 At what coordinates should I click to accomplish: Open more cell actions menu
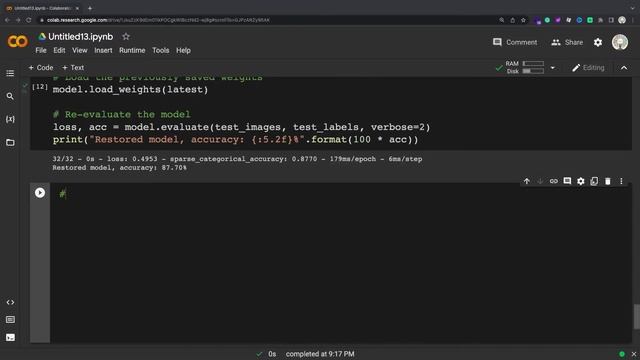tap(621, 181)
